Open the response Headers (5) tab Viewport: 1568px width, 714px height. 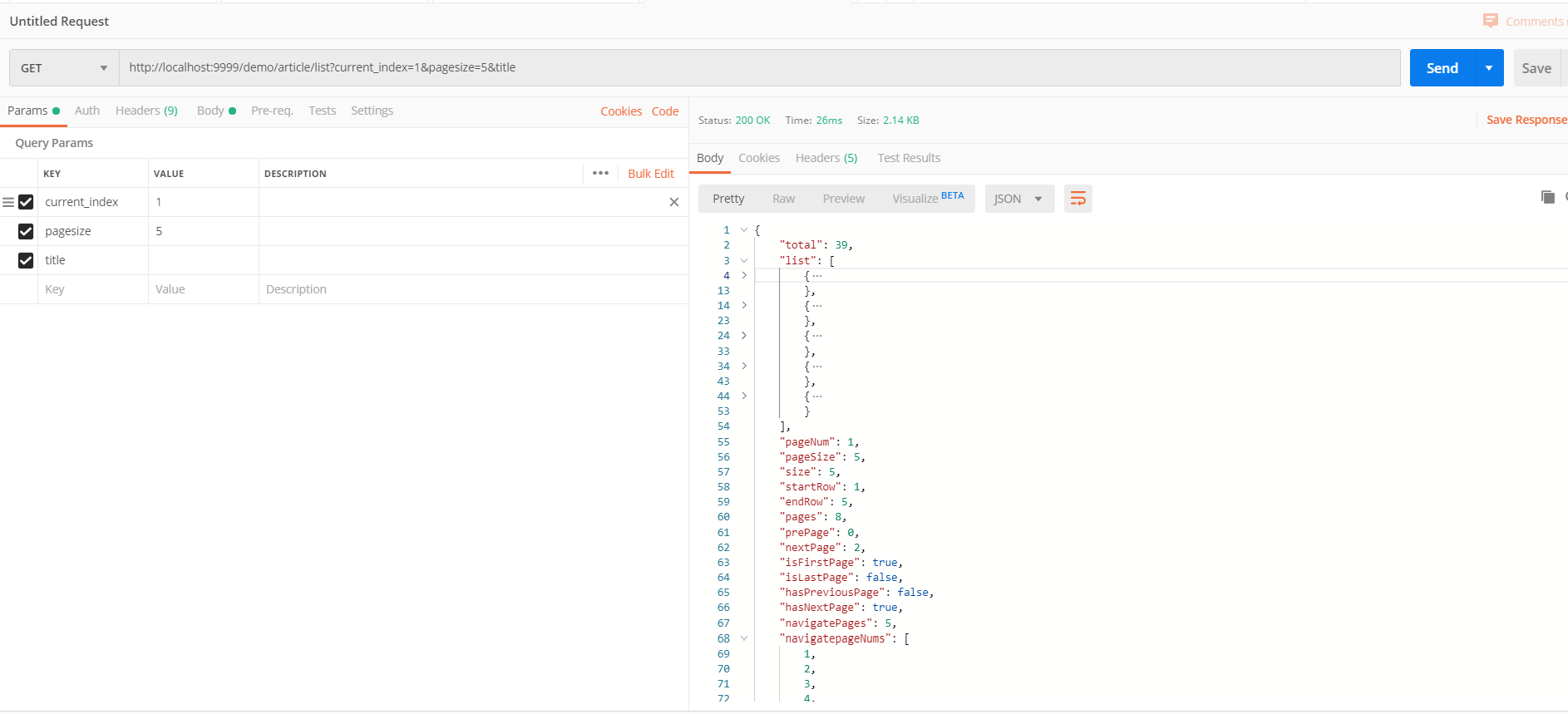[x=826, y=158]
